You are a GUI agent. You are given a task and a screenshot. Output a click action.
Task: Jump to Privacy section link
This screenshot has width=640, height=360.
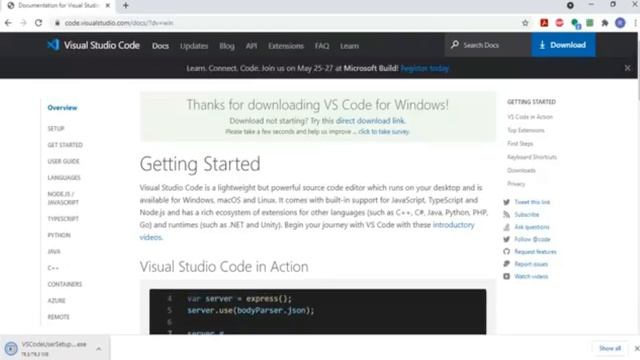click(x=516, y=184)
